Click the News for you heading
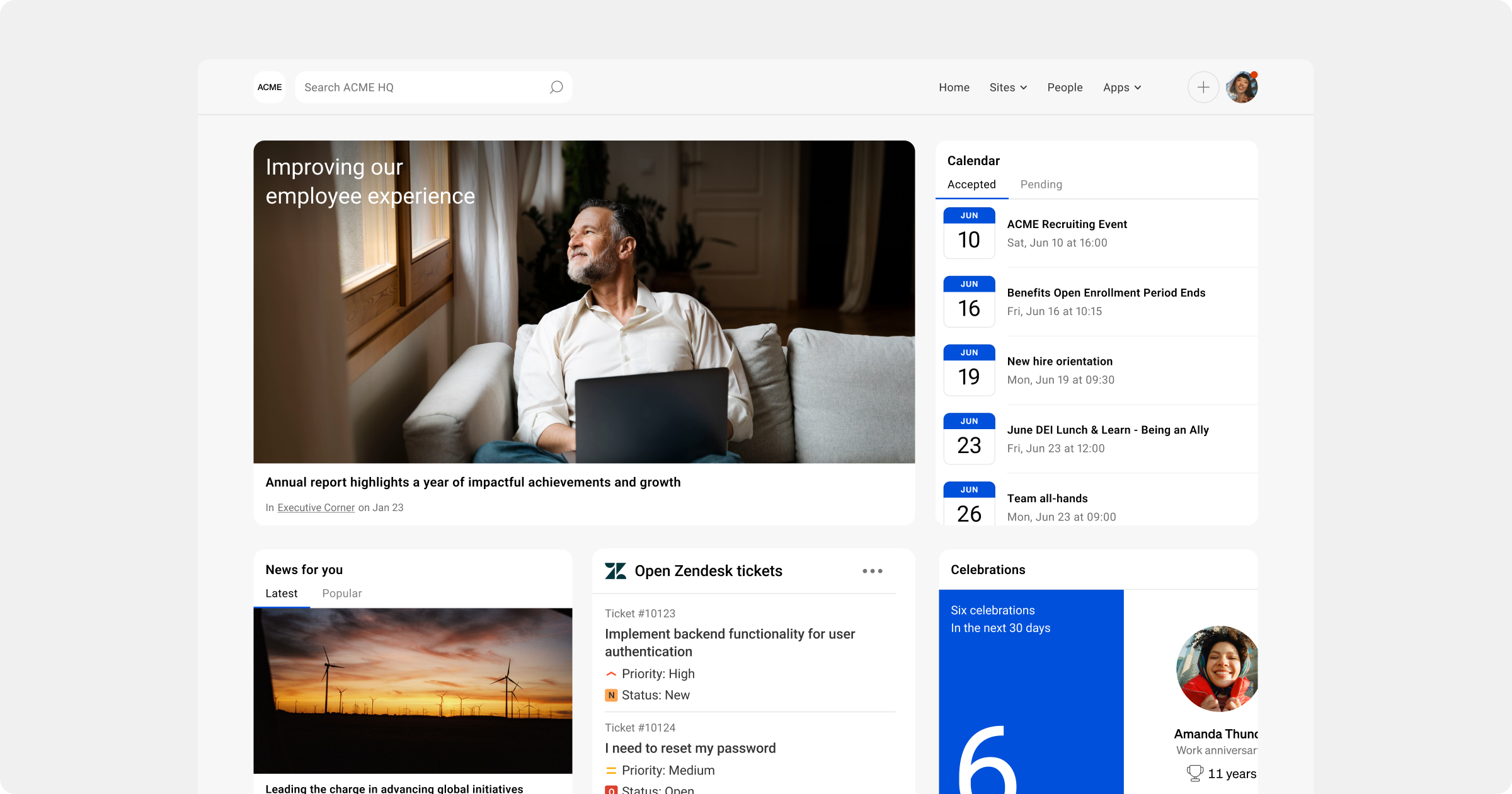 click(304, 570)
